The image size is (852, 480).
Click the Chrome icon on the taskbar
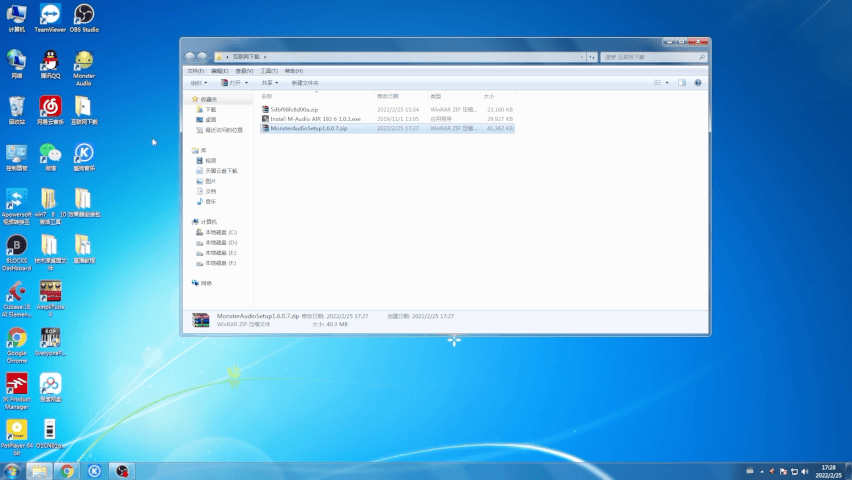coord(67,471)
